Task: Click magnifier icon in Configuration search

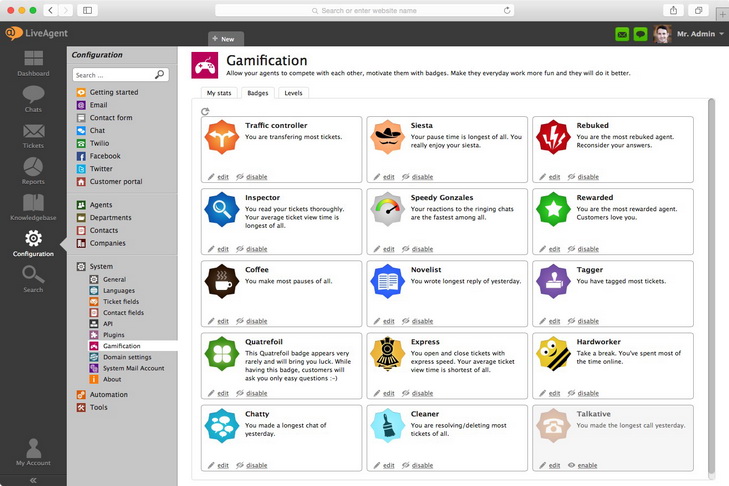Action: (159, 74)
